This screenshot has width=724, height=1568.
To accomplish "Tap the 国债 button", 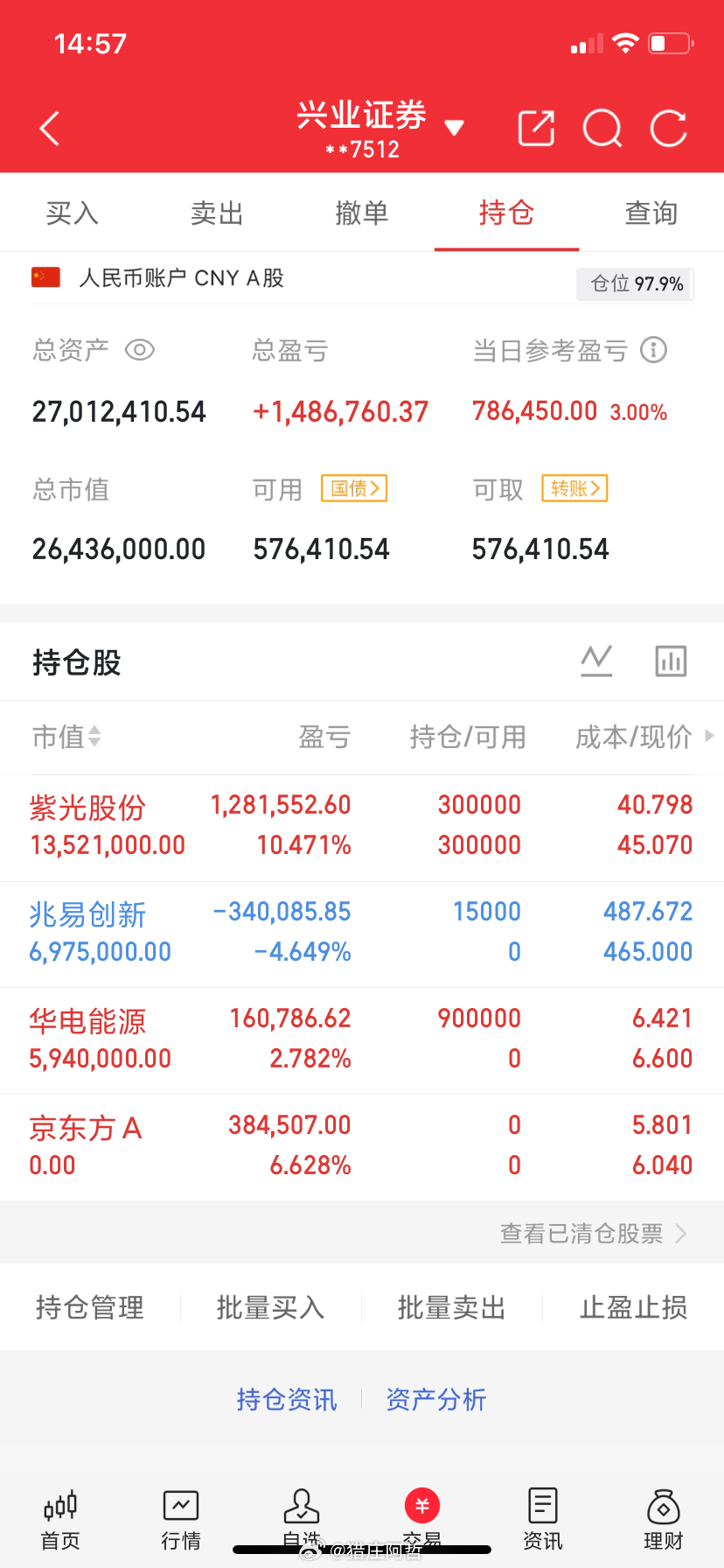I will pyautogui.click(x=354, y=488).
